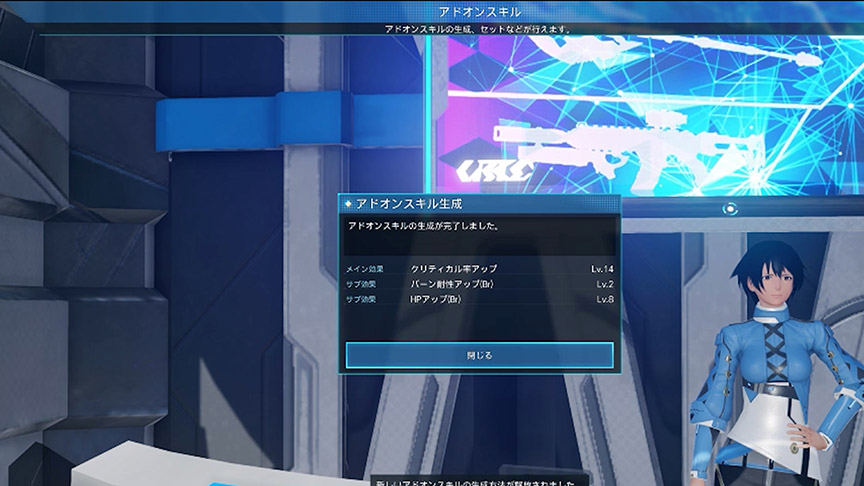Click the アドオンスキル生成 dialog title

[409, 204]
